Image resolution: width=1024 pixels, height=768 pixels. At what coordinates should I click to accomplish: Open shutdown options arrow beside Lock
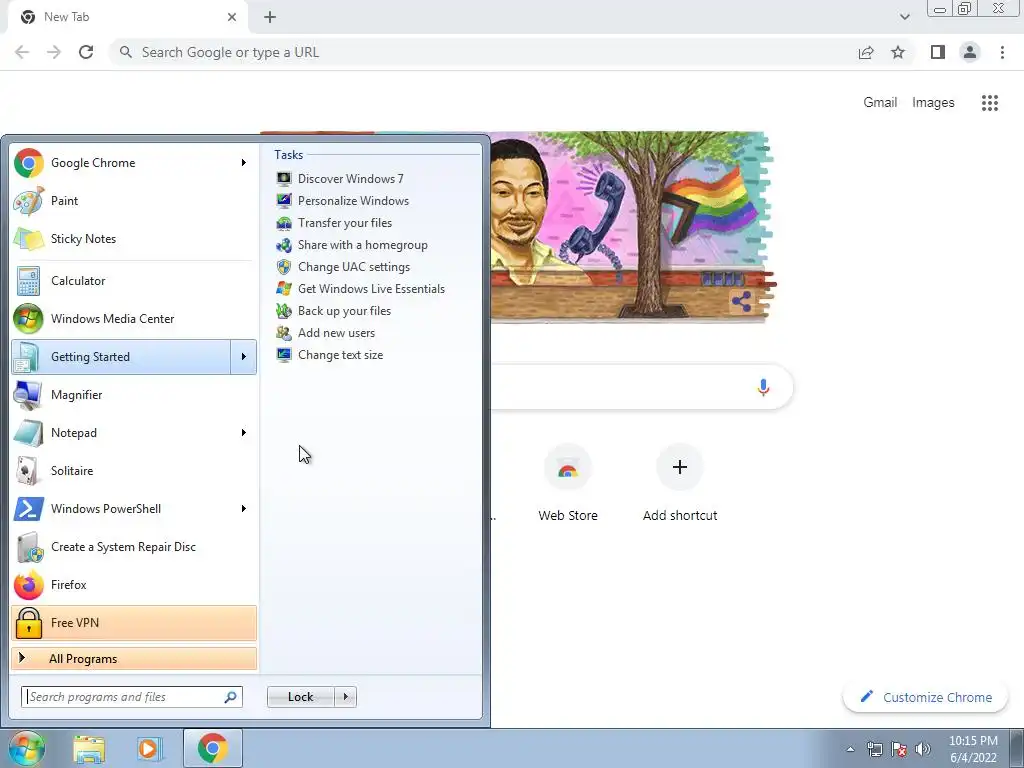click(345, 697)
